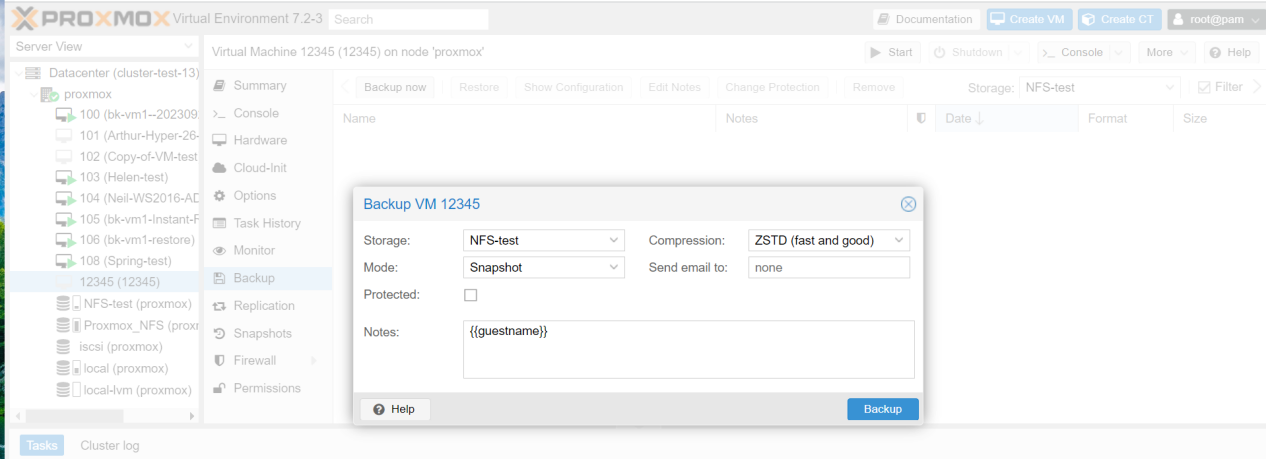Click NFS-test storage icon in tree

tap(68, 304)
